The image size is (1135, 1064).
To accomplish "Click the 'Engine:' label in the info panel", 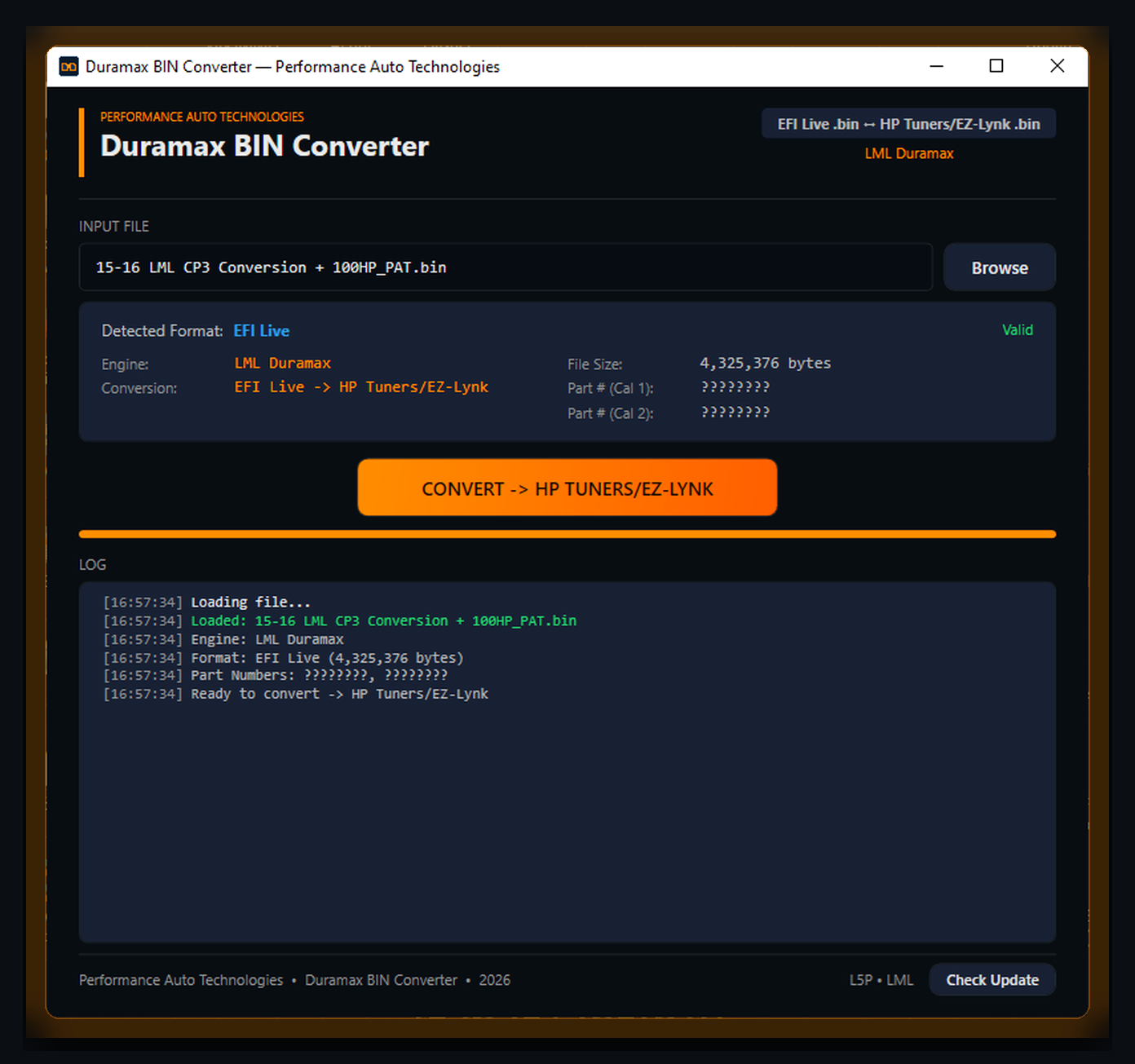I will coord(125,364).
